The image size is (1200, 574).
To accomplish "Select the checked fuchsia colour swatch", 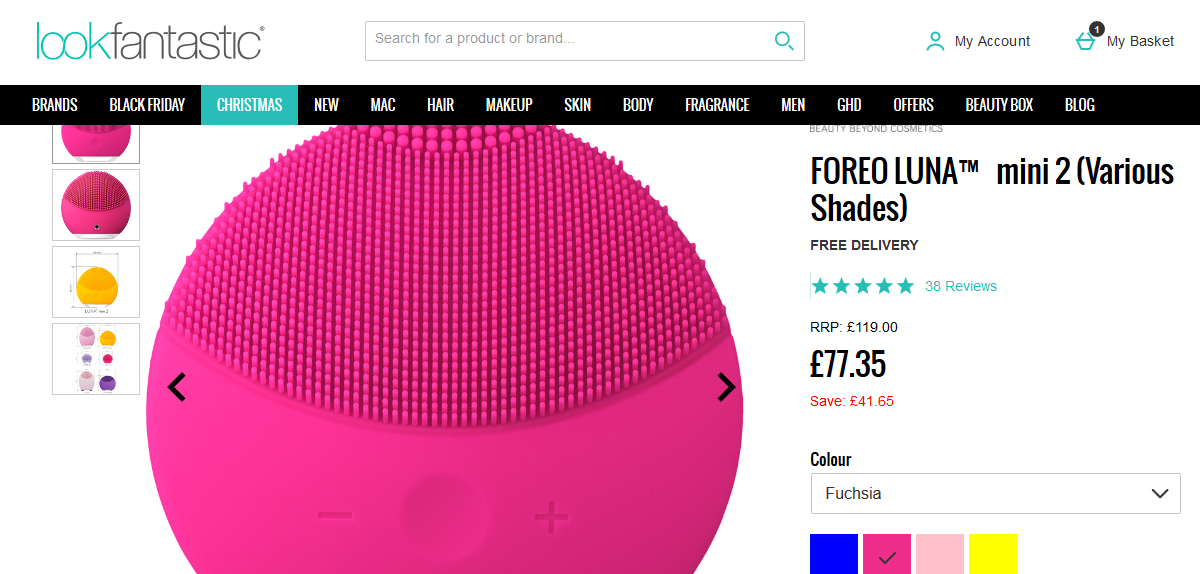I will click(x=887, y=554).
